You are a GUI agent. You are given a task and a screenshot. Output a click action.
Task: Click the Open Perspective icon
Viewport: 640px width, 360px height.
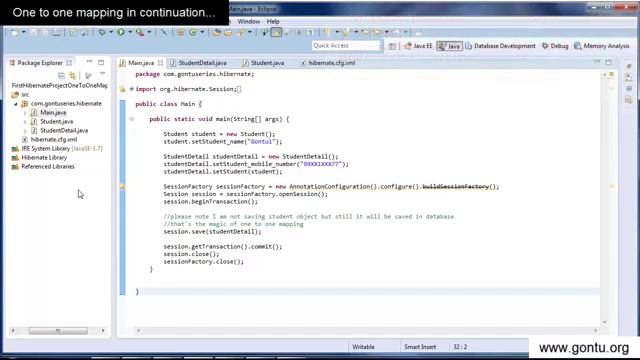click(392, 46)
